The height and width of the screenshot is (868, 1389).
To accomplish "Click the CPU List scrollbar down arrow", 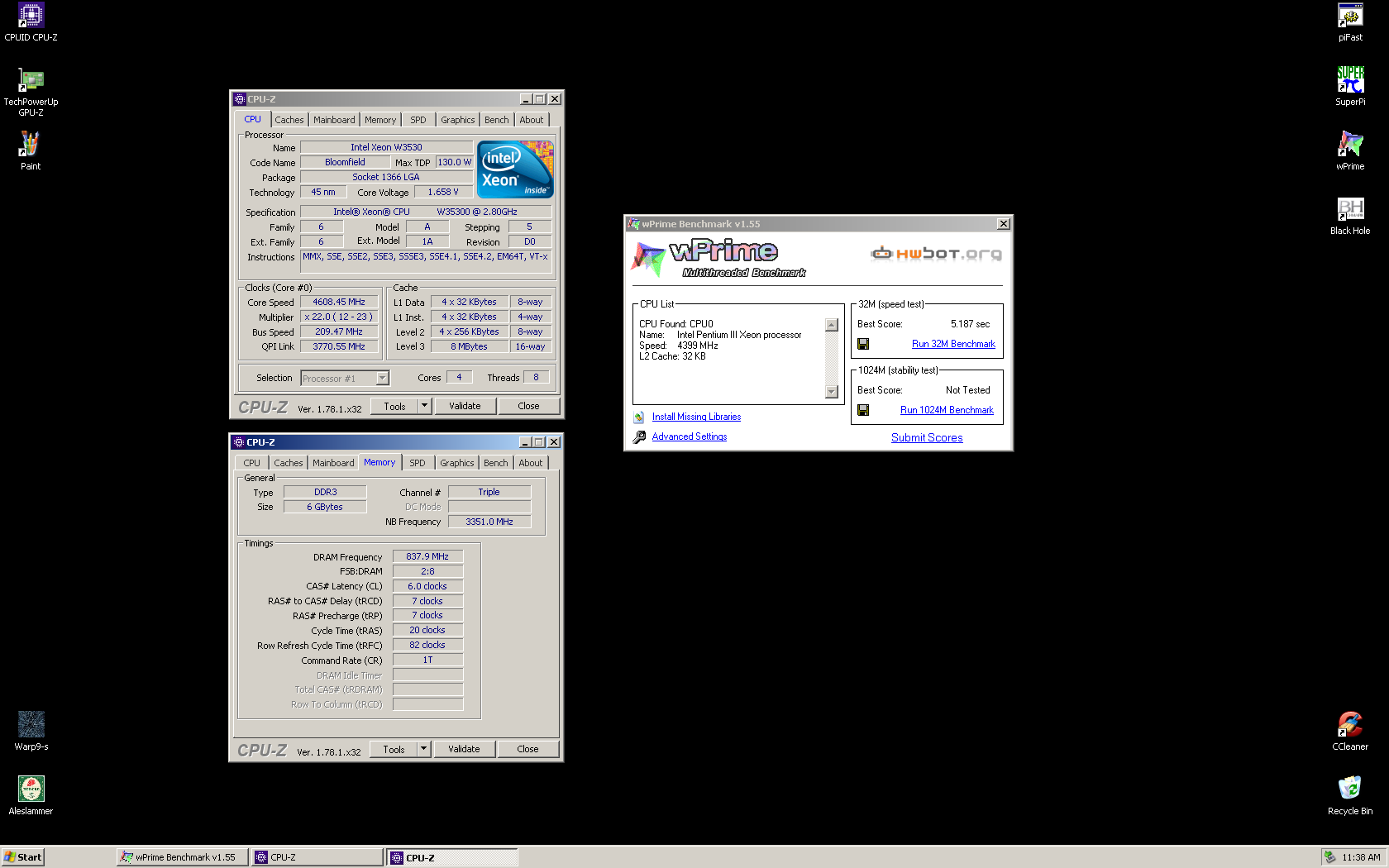I will [832, 392].
